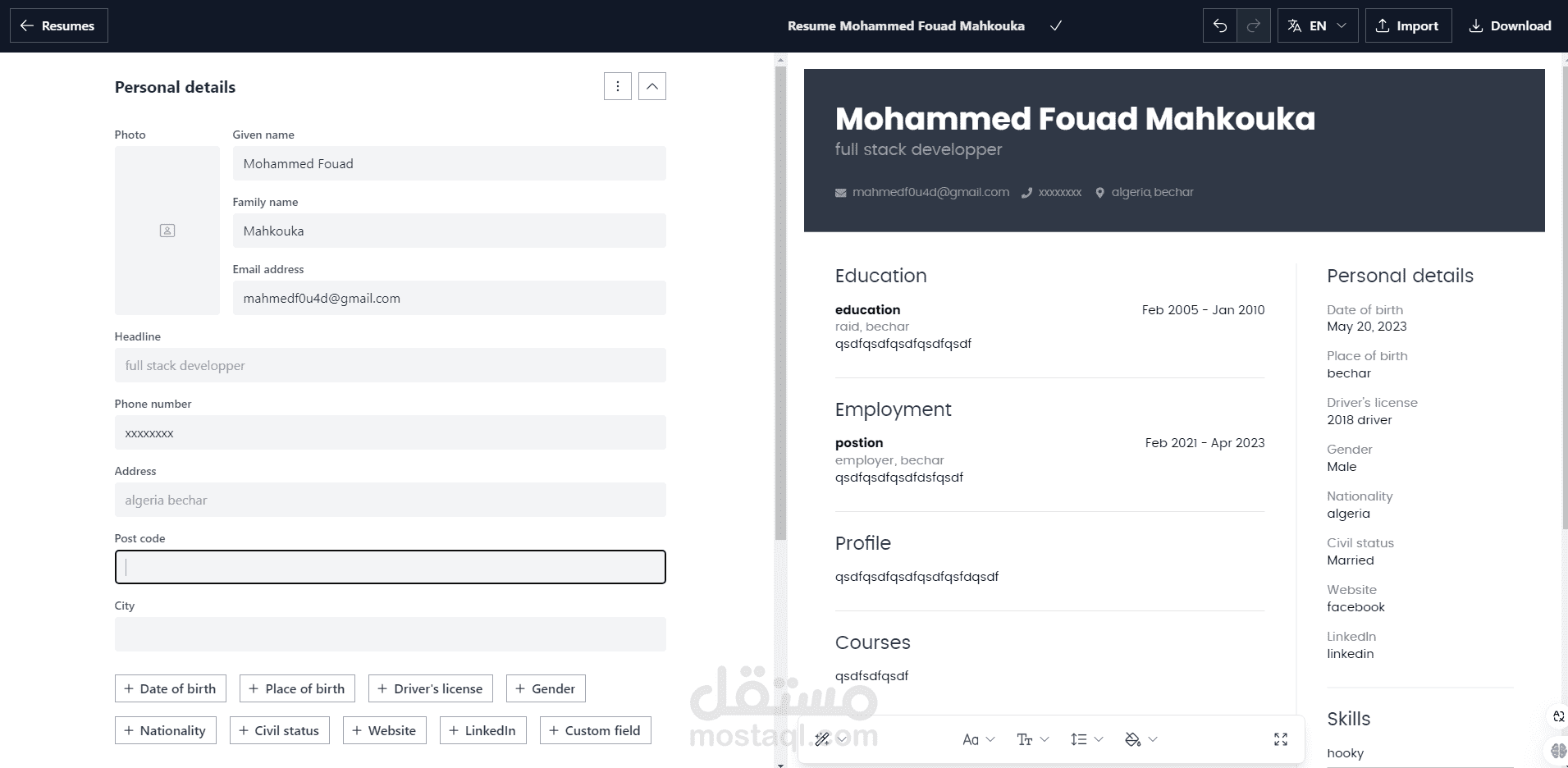
Task: Add the Civil status field
Action: click(x=279, y=730)
